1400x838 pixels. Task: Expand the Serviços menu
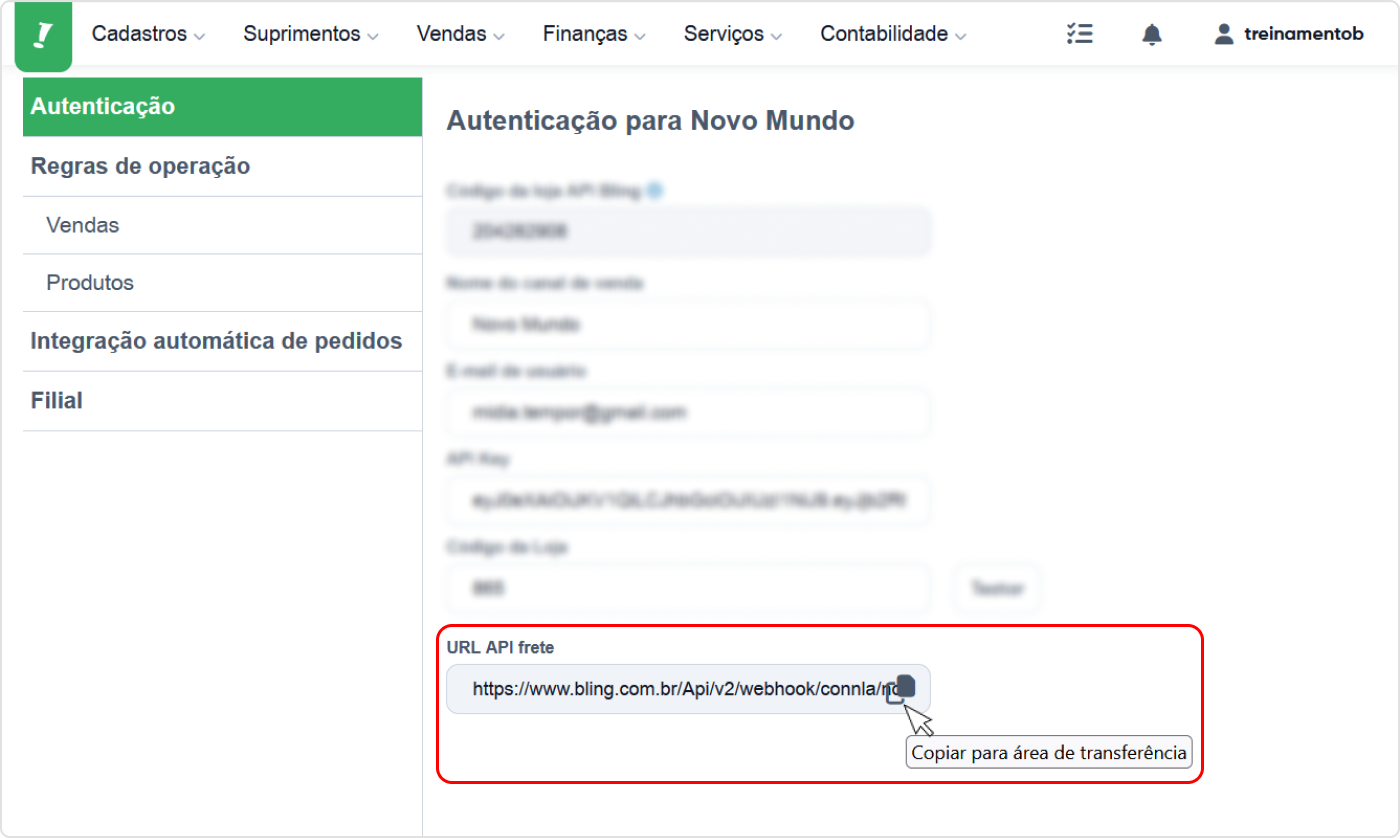(x=733, y=34)
